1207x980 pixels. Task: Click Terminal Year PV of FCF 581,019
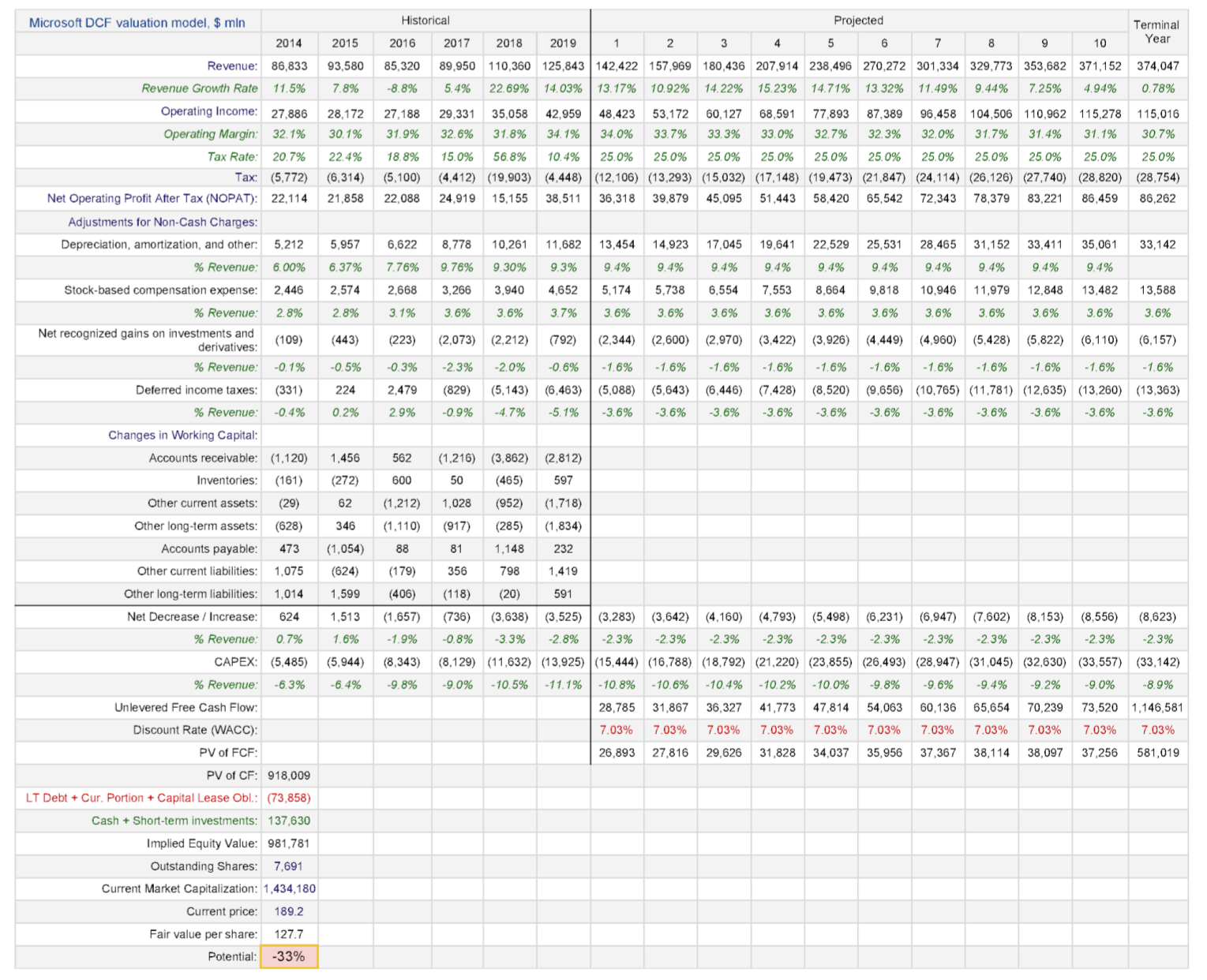point(1157,753)
